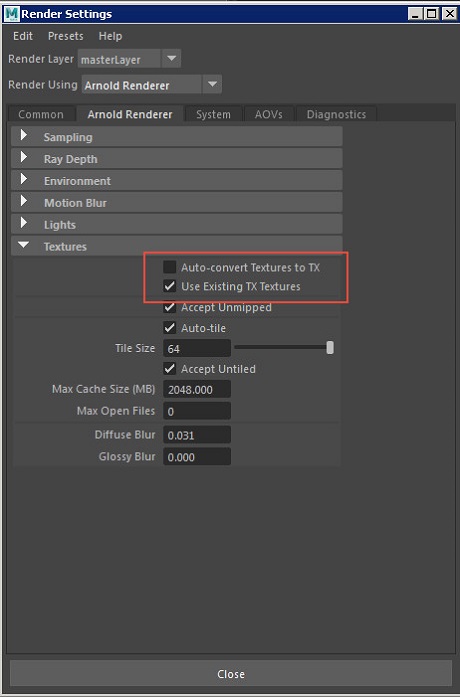The height and width of the screenshot is (697, 460).
Task: Click the Max Open Files field
Action: [197, 411]
